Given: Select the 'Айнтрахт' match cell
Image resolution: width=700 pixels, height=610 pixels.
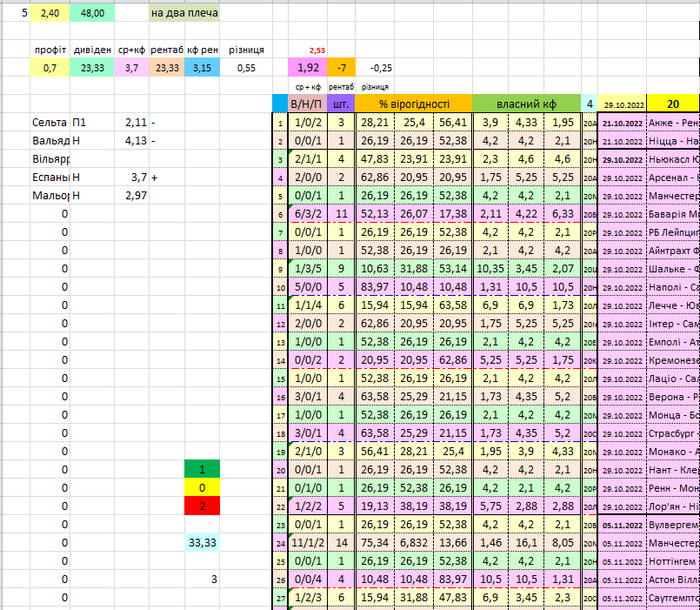Looking at the screenshot, I should (x=673, y=251).
